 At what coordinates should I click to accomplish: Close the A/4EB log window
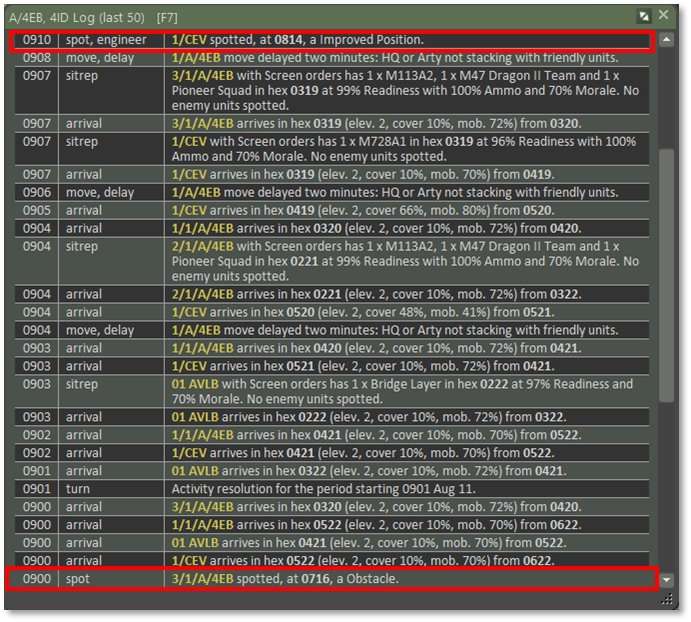[x=665, y=16]
